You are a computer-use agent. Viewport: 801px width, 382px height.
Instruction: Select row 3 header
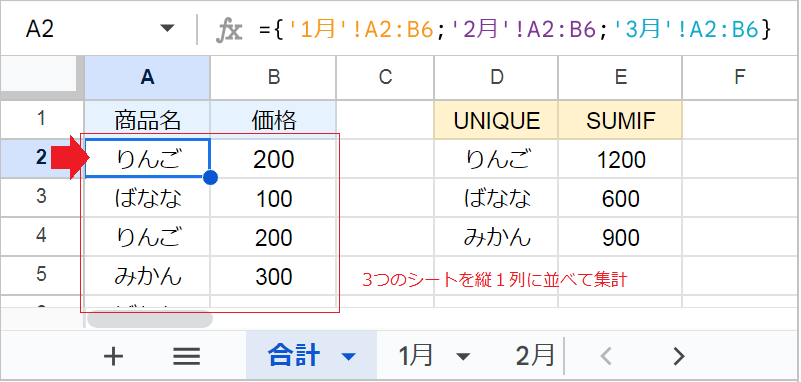pyautogui.click(x=41, y=197)
